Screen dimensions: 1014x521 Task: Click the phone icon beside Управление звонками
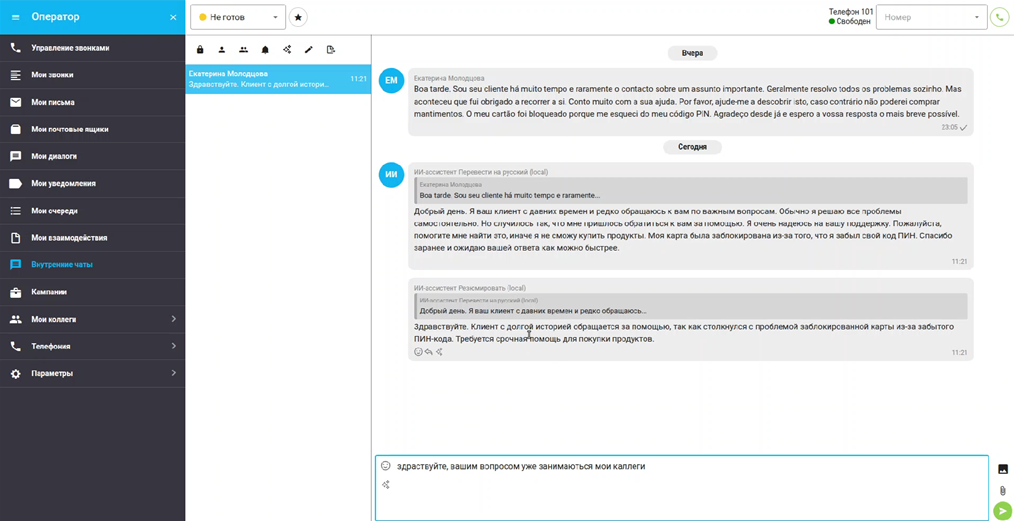click(16, 48)
